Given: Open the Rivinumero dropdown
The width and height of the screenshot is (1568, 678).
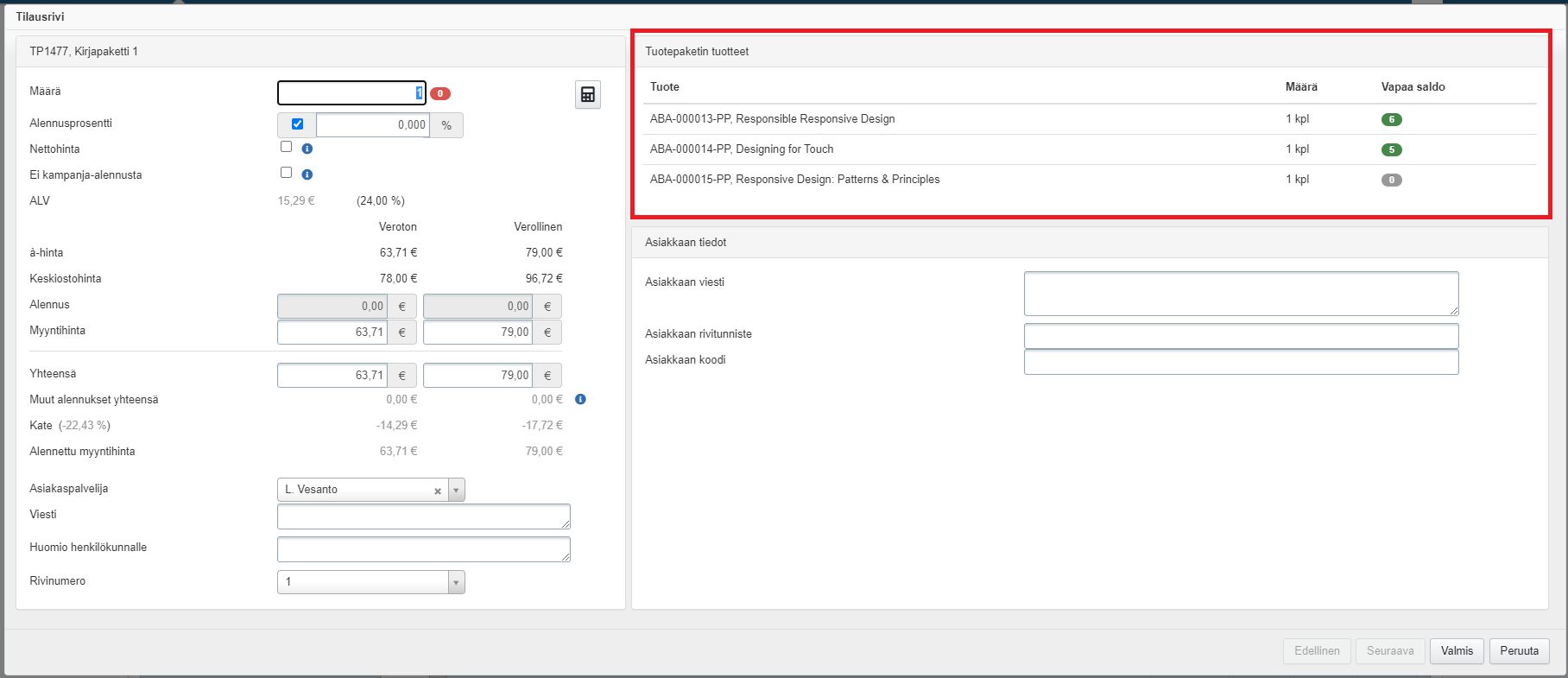Looking at the screenshot, I should (x=370, y=582).
